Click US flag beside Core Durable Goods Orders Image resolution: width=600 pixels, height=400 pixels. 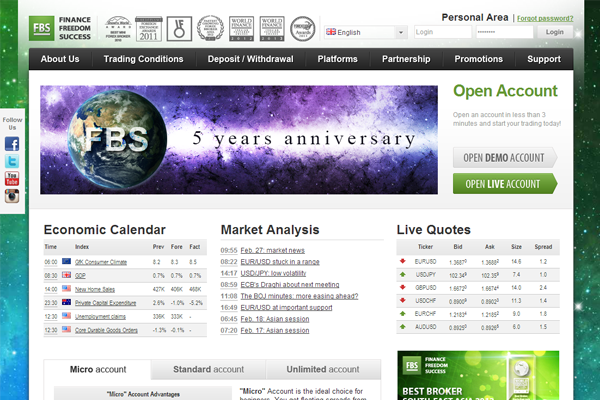67,329
